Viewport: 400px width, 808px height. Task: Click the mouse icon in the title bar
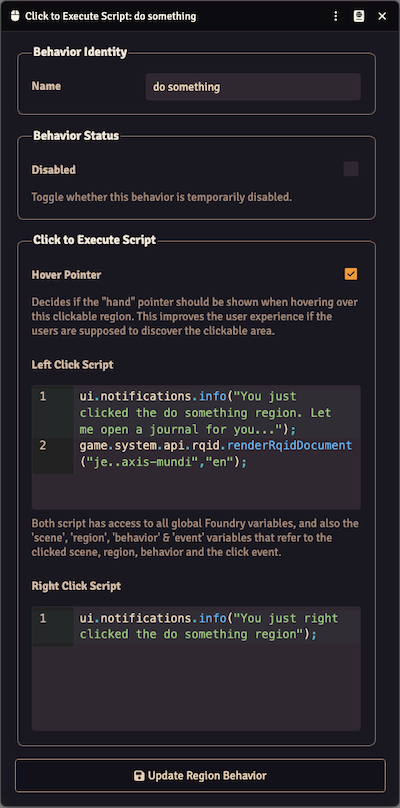15,16
